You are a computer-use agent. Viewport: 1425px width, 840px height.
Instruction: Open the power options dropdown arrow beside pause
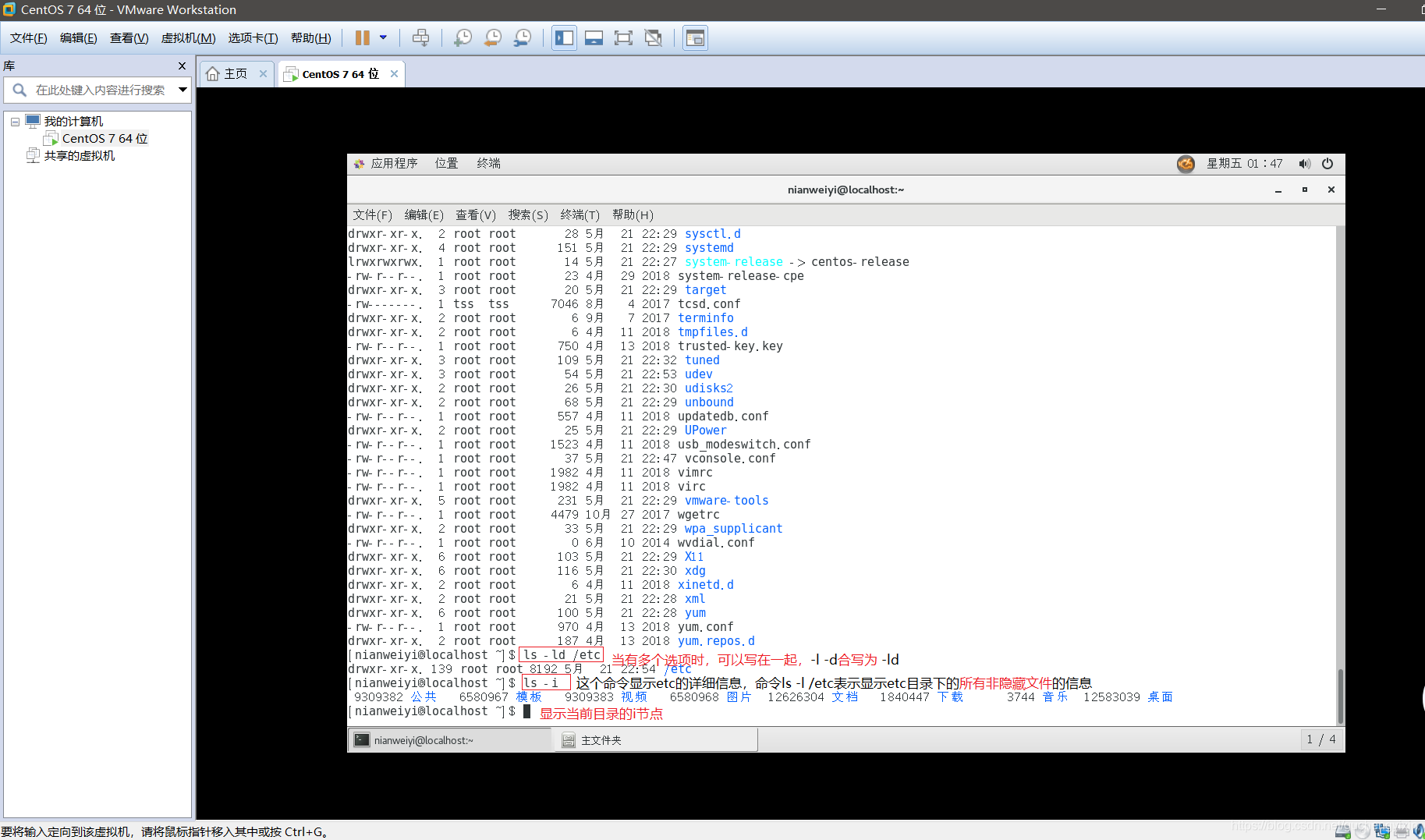tap(383, 37)
